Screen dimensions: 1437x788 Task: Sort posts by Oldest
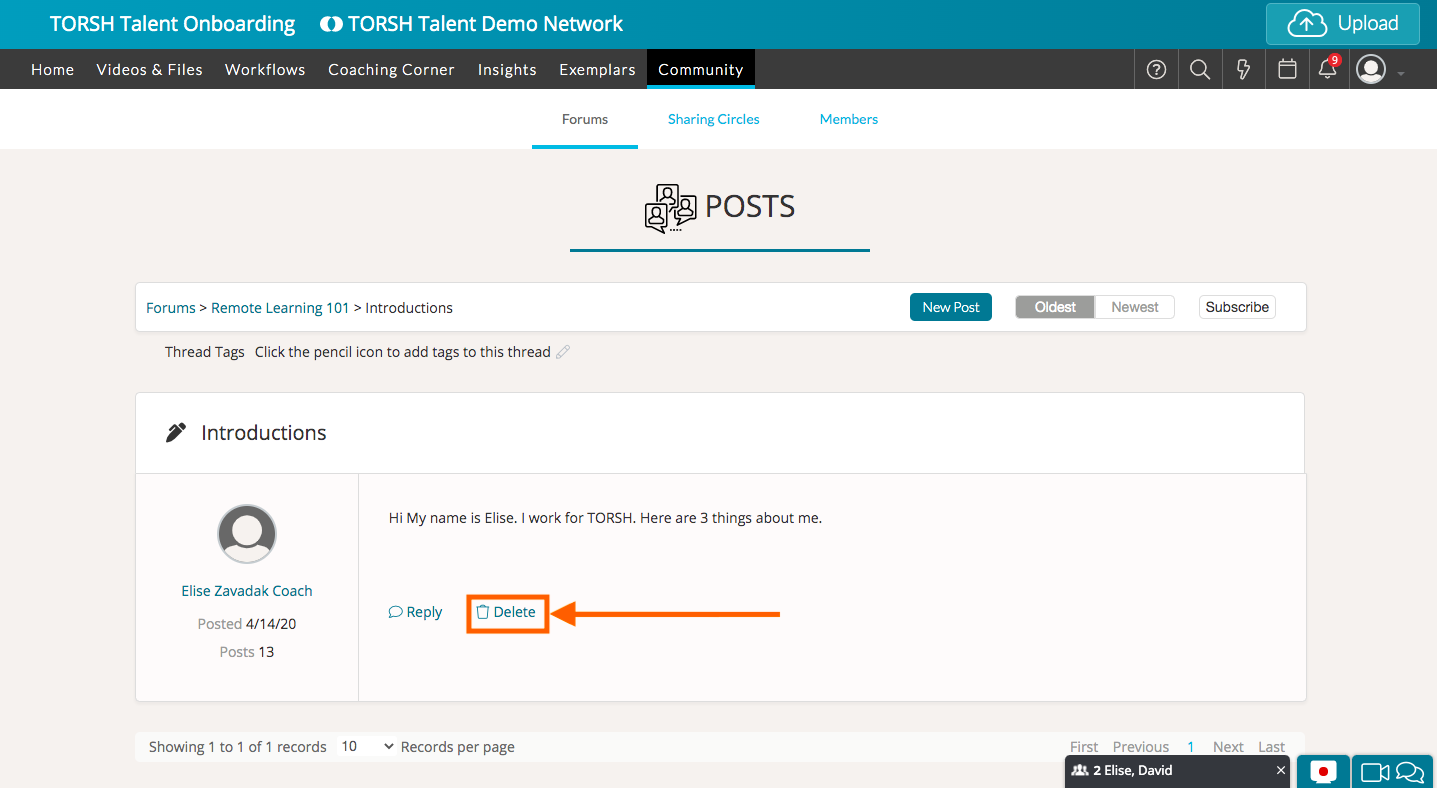1055,307
